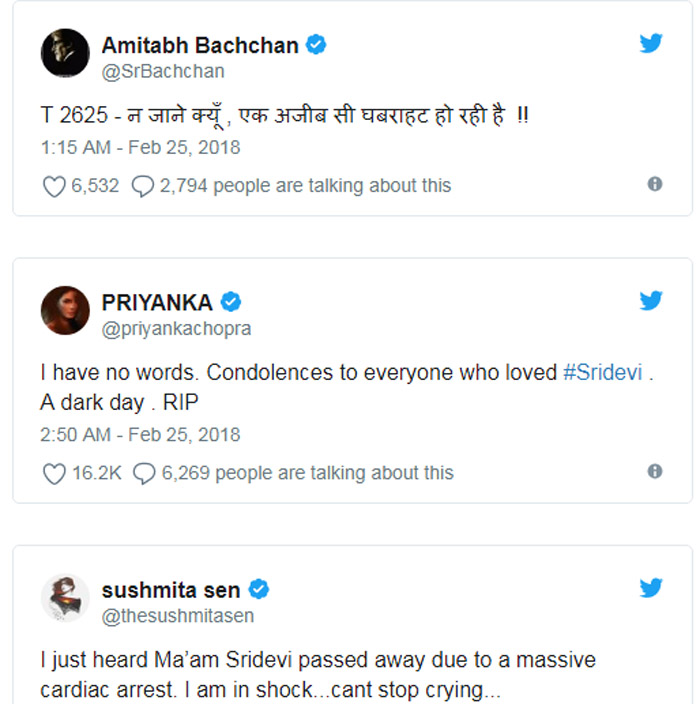Image resolution: width=700 pixels, height=704 pixels.
Task: Open PRIYANKA's profile picture
Action: click(65, 310)
